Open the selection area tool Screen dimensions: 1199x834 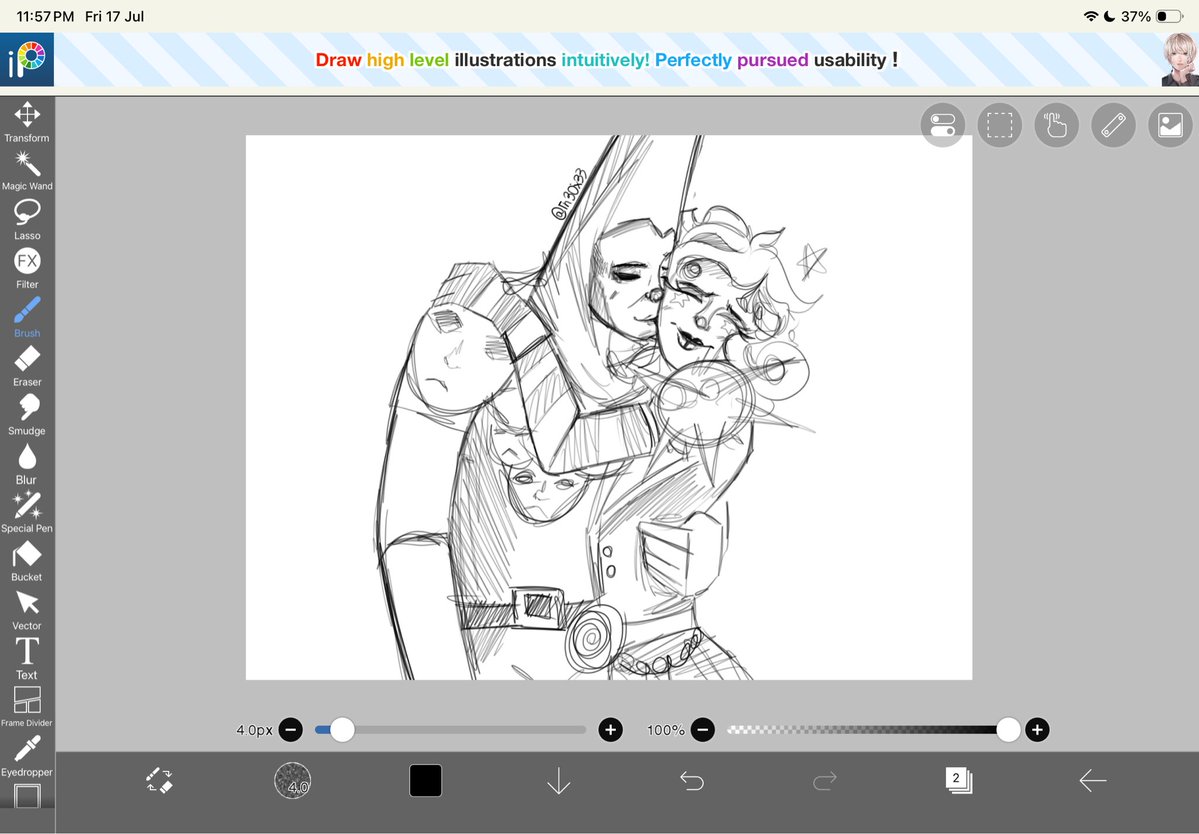(999, 125)
